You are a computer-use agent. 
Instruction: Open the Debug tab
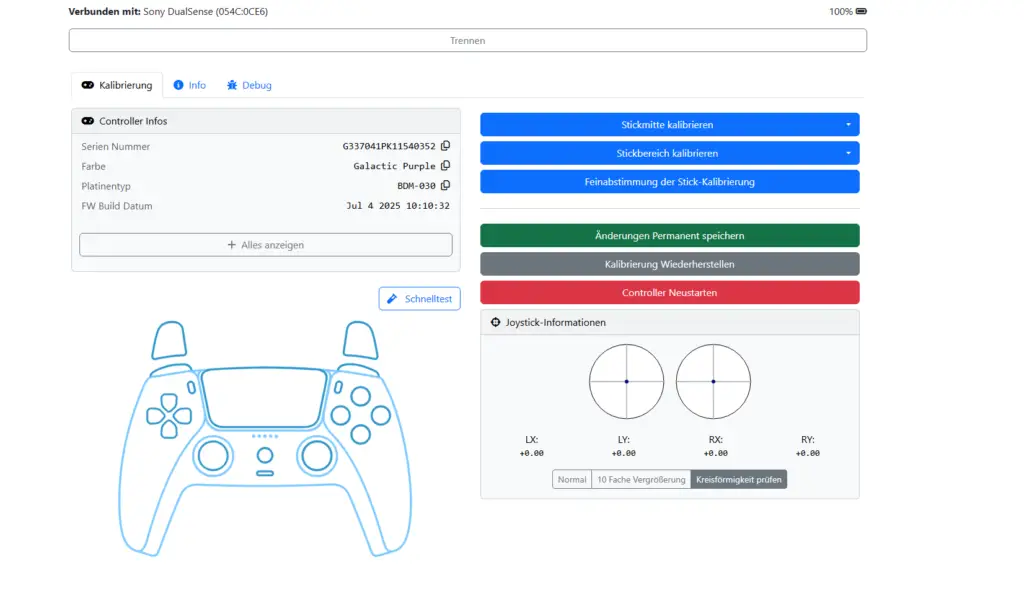[249, 85]
